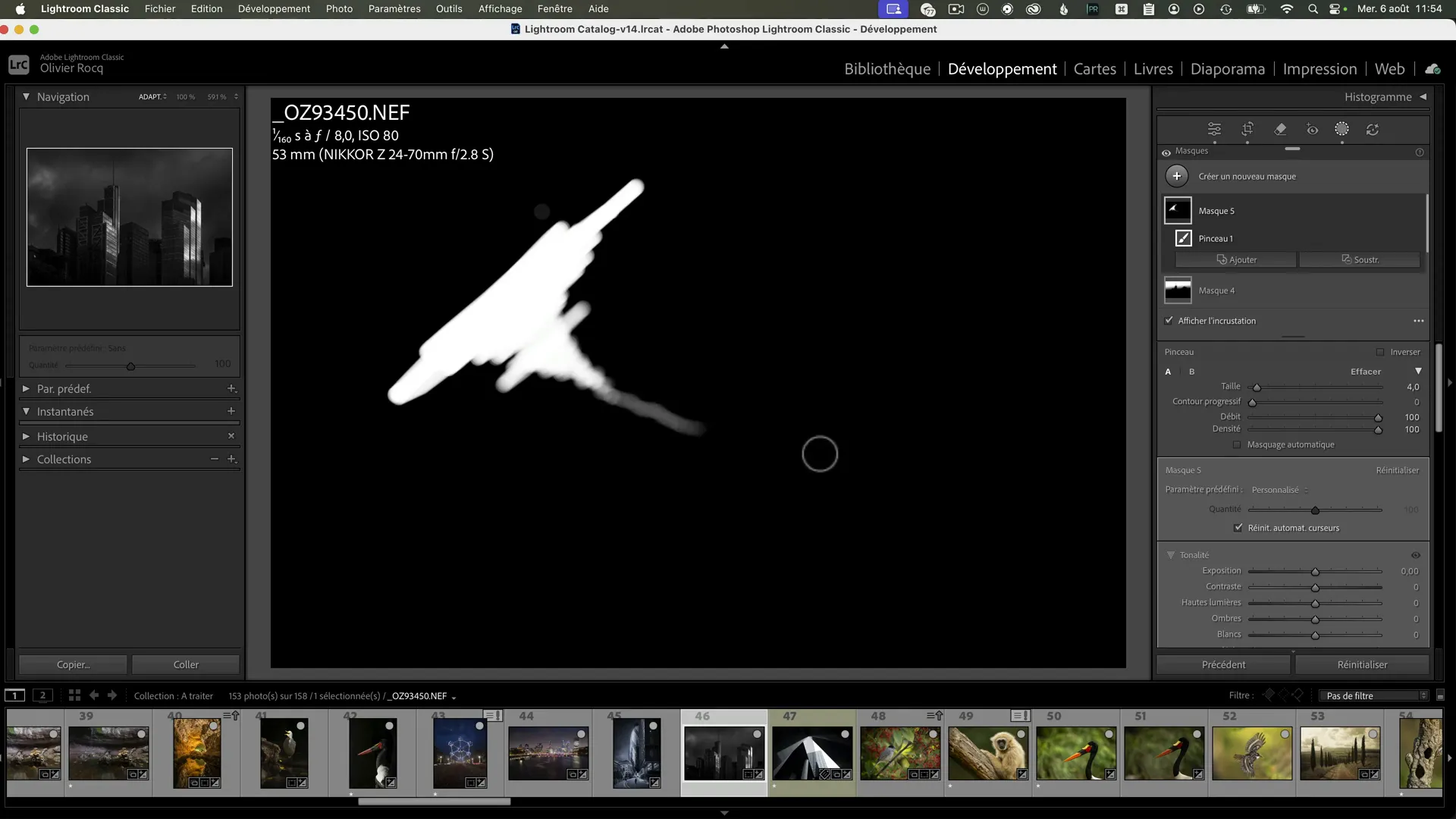Open the Pas de filtre dropdown
The image size is (1456, 819).
click(1375, 695)
